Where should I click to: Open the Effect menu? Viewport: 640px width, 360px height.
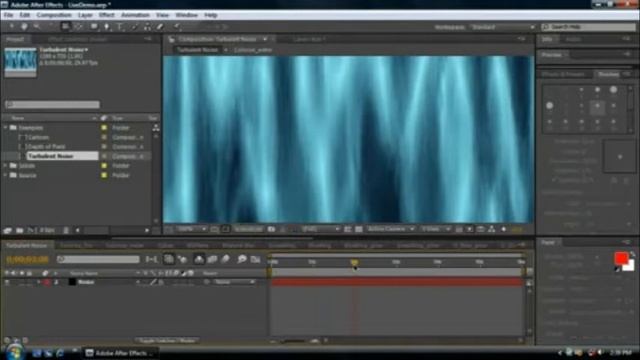click(107, 15)
